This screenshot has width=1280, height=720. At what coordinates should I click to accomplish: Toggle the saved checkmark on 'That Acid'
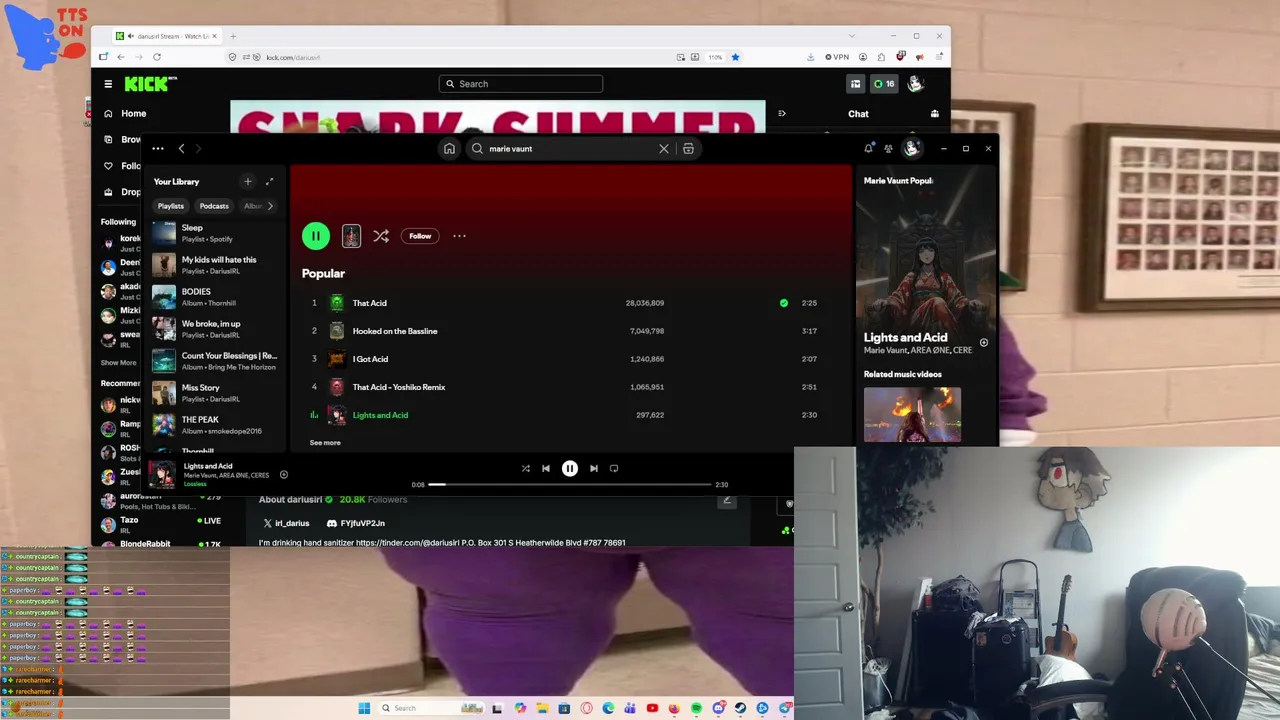(784, 303)
